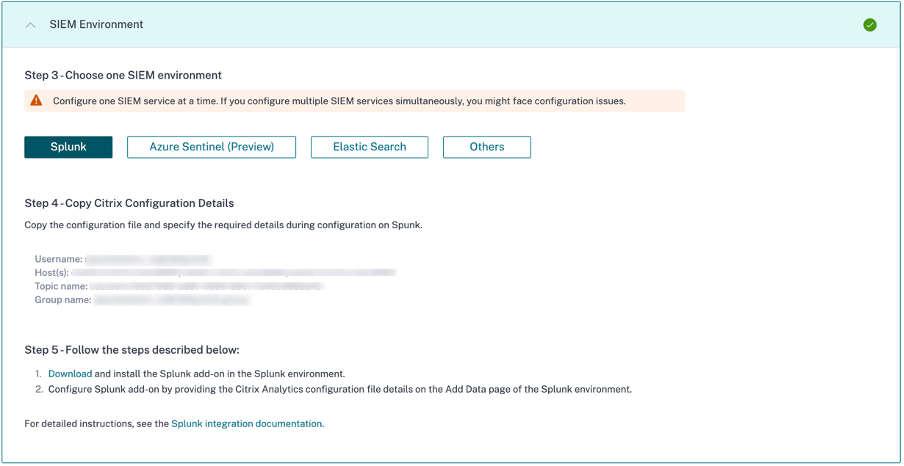Open Splunk integration documentation link
The height and width of the screenshot is (466, 904).
247,423
